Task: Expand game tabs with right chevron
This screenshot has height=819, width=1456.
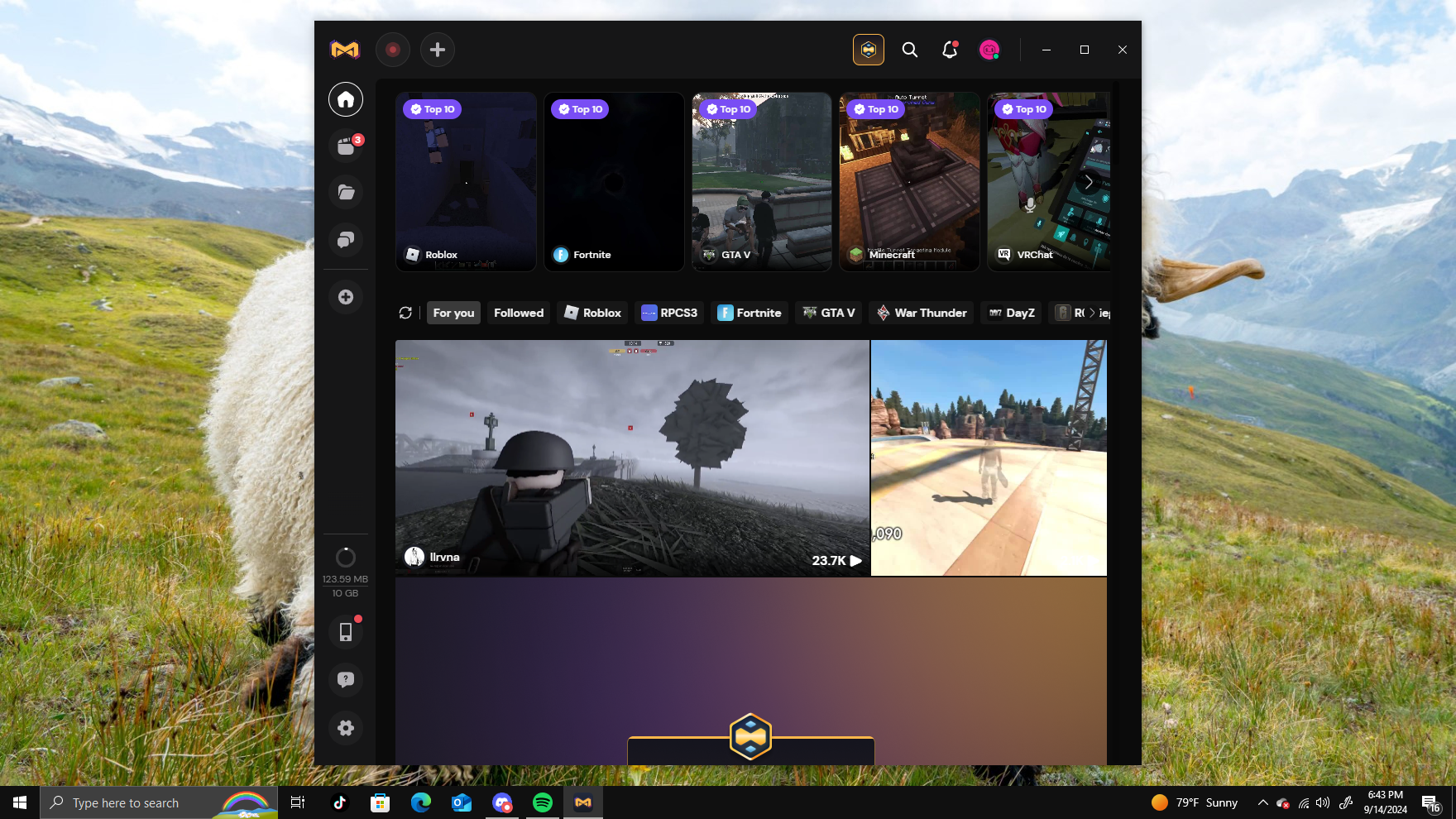Action: [1092, 313]
